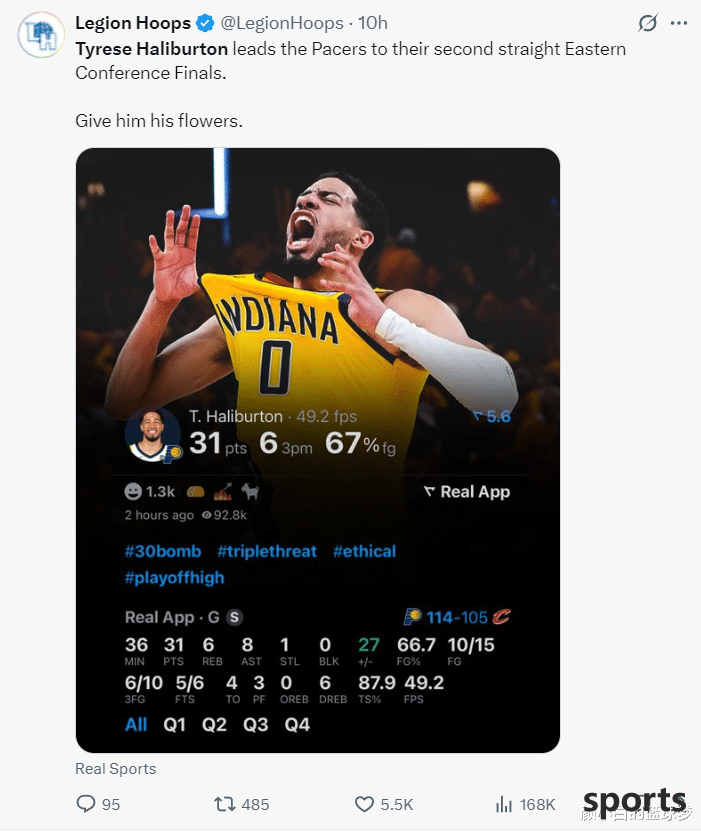The image size is (701, 832).
Task: Click the #triplethreat hashtag
Action: 267,551
